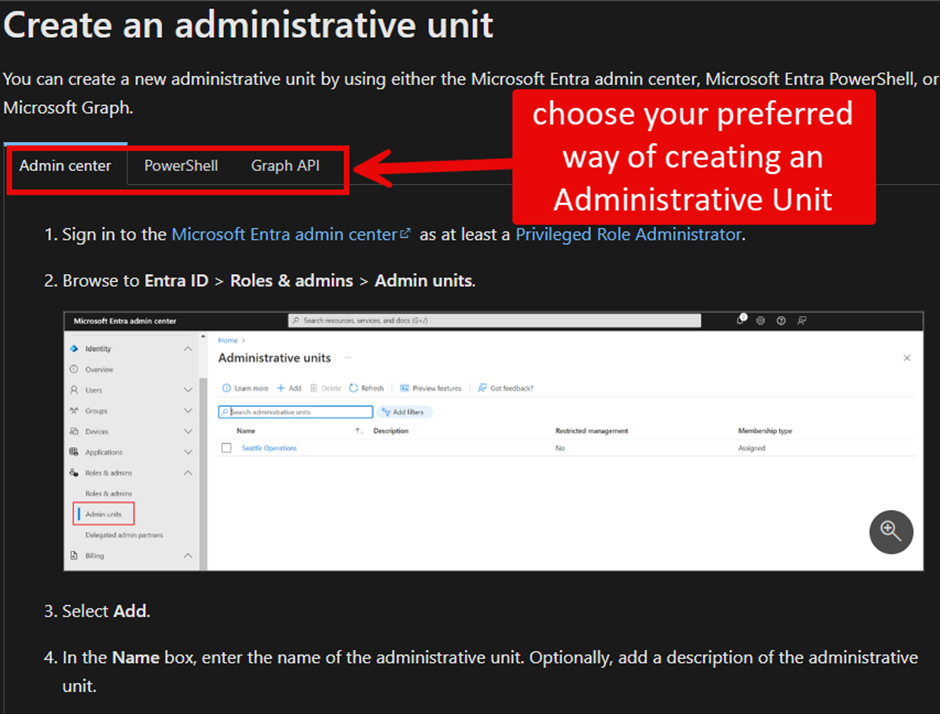Select Admin units in the sidebar
940x714 pixels.
click(103, 514)
